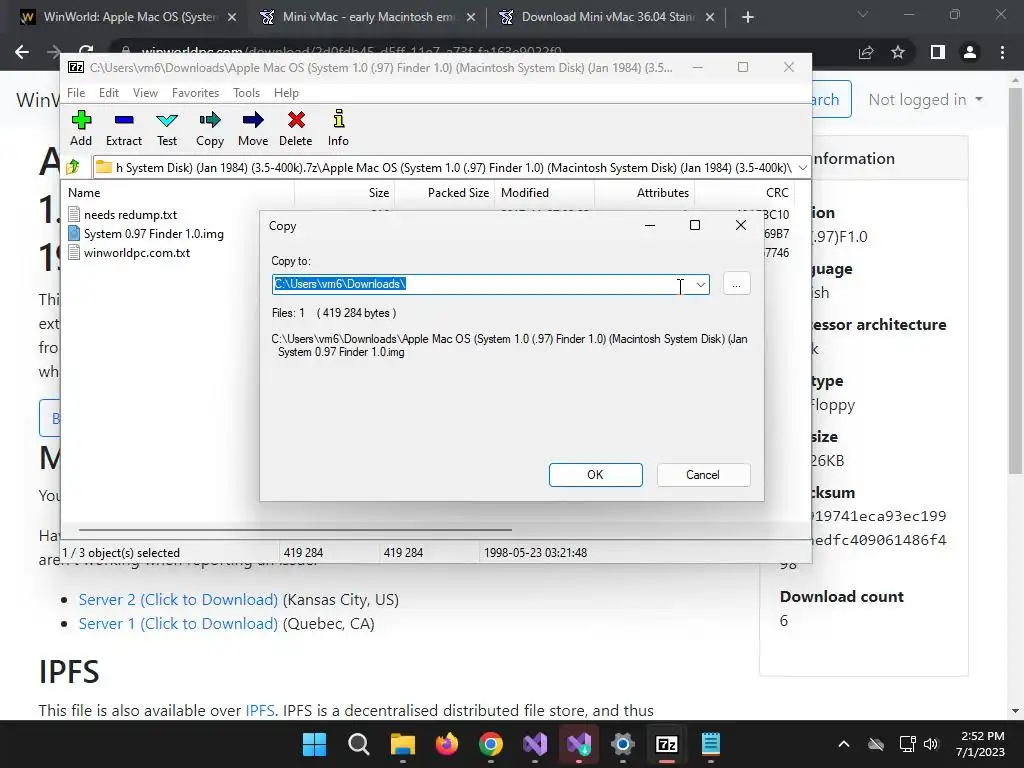Open the Tools menu

click(246, 93)
